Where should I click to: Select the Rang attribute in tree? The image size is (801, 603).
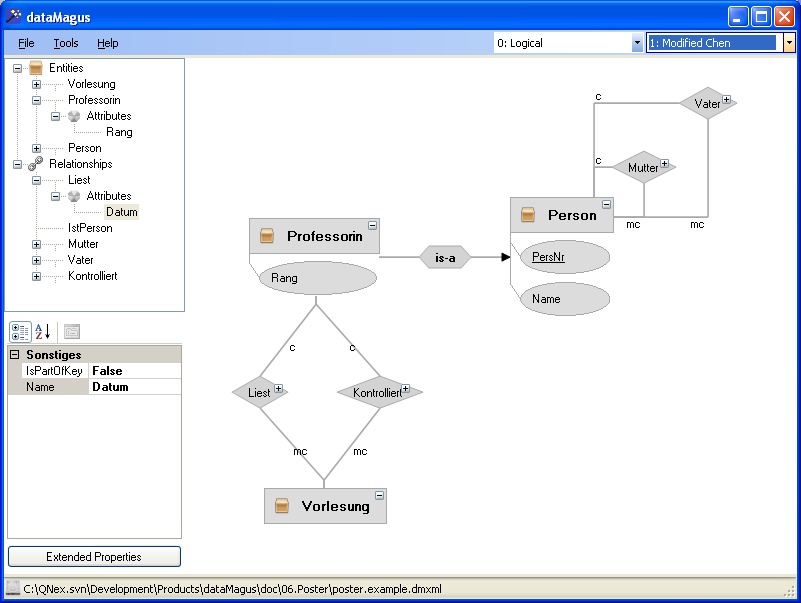tap(119, 132)
